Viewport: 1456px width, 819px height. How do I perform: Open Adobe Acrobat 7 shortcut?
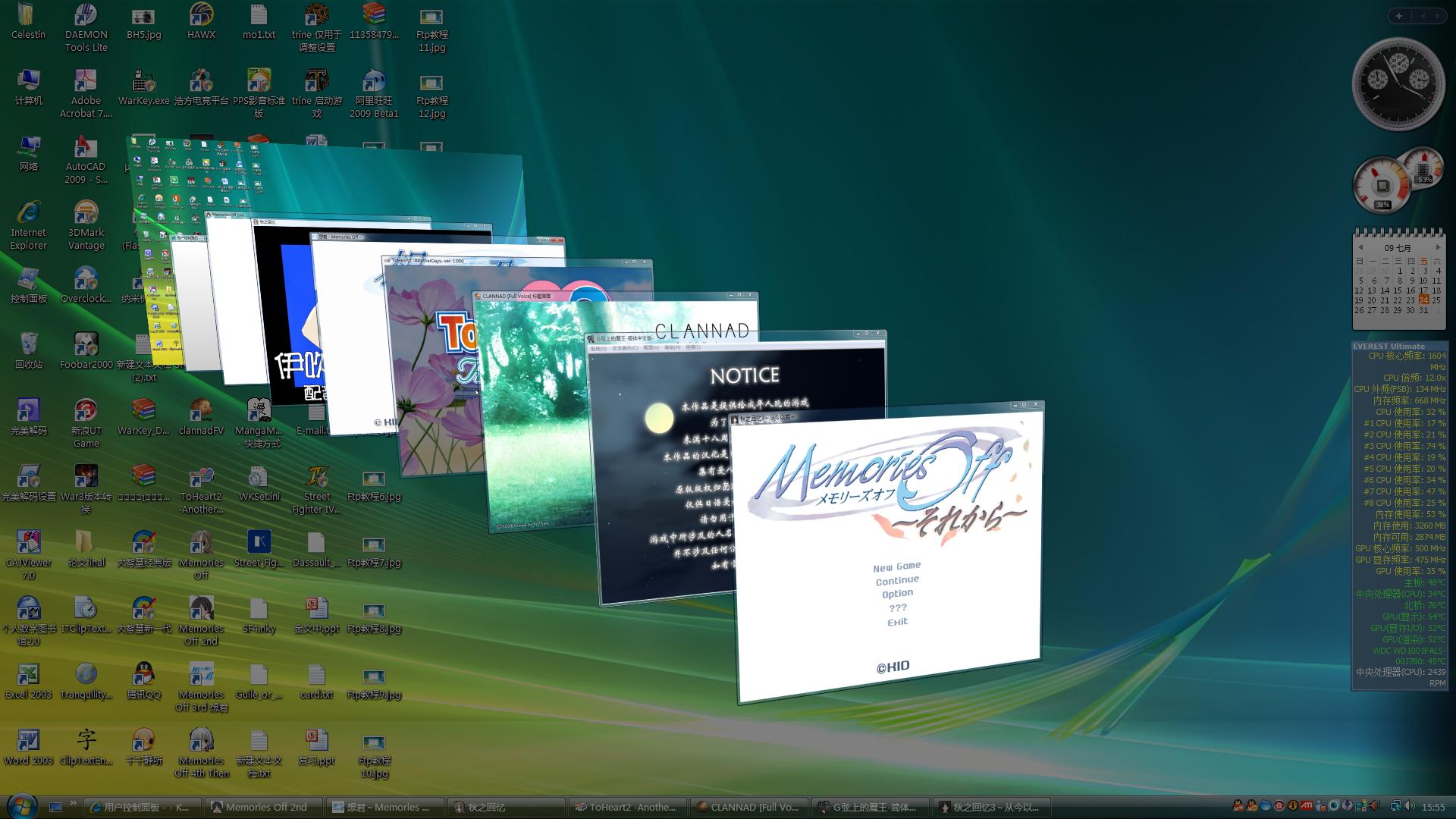tap(86, 93)
